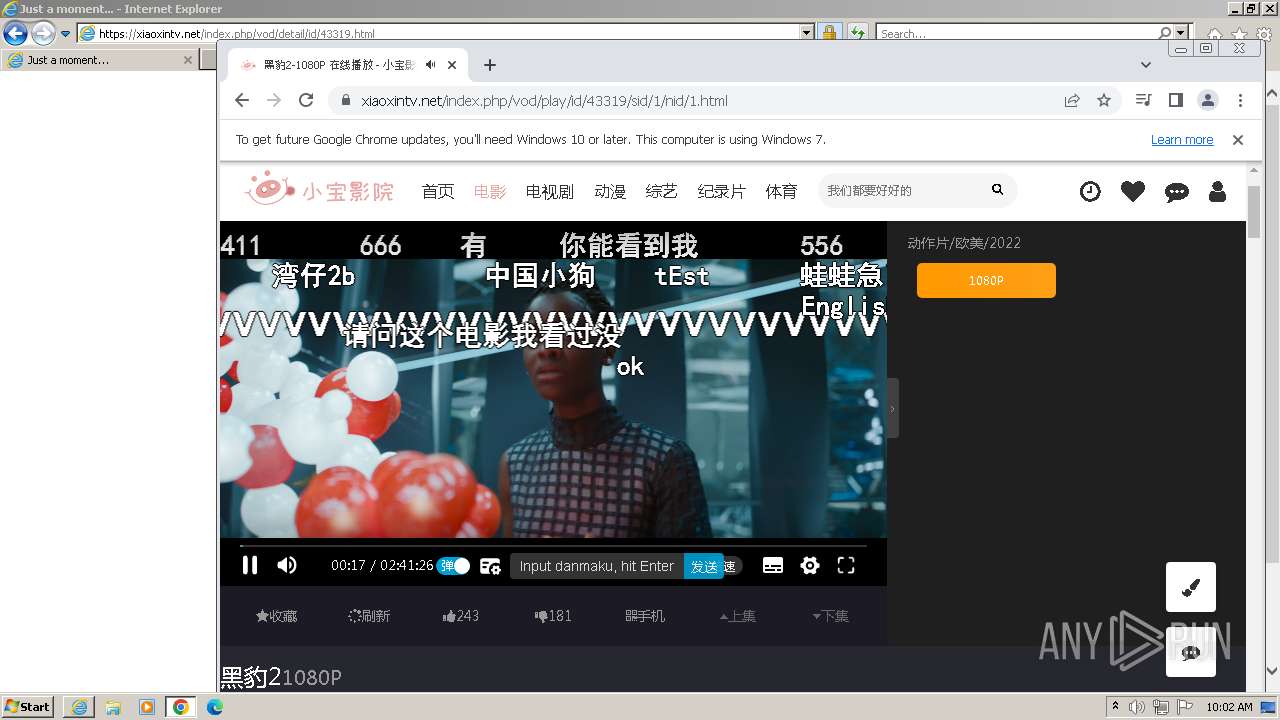Open Chrome profile avatar
The width and height of the screenshot is (1280, 720).
coord(1208,100)
